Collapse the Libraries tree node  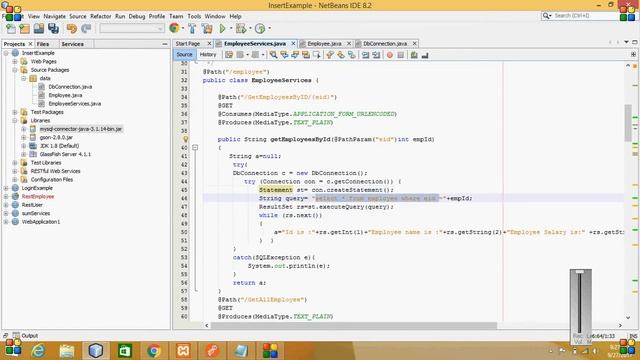15,120
